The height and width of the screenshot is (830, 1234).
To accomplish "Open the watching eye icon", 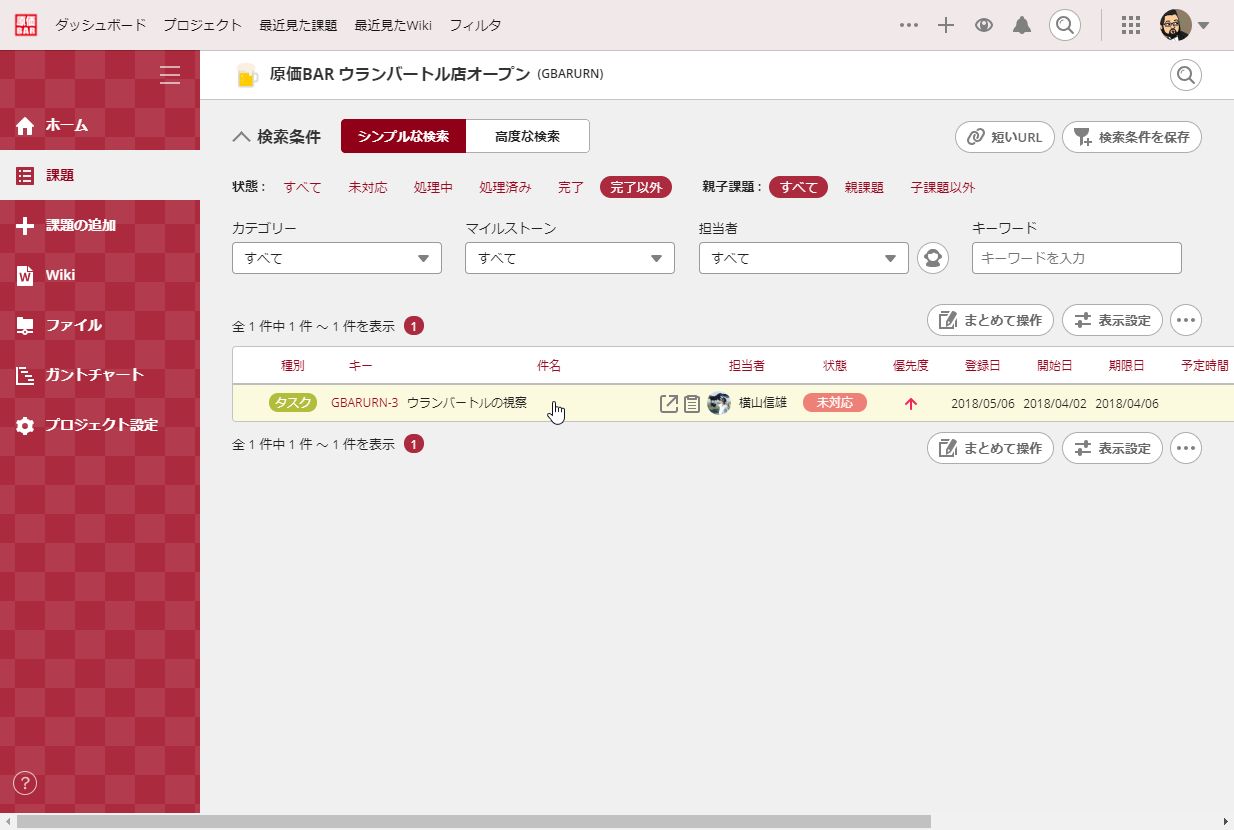I will tap(984, 26).
